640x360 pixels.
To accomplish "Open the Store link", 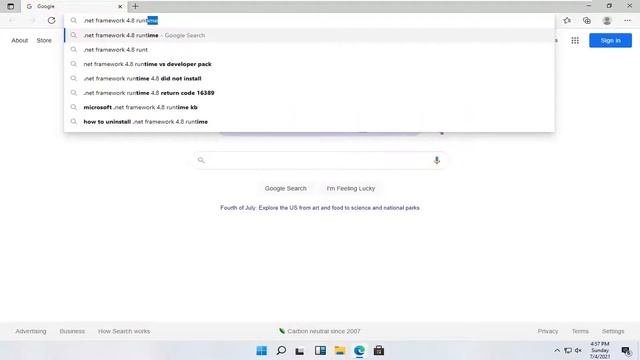I will [x=44, y=40].
